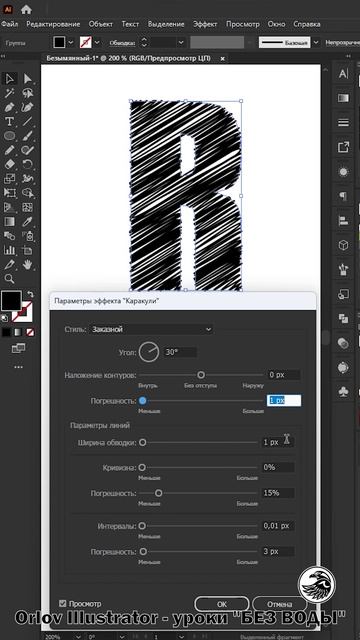Open the drawing modes button

click(18, 348)
